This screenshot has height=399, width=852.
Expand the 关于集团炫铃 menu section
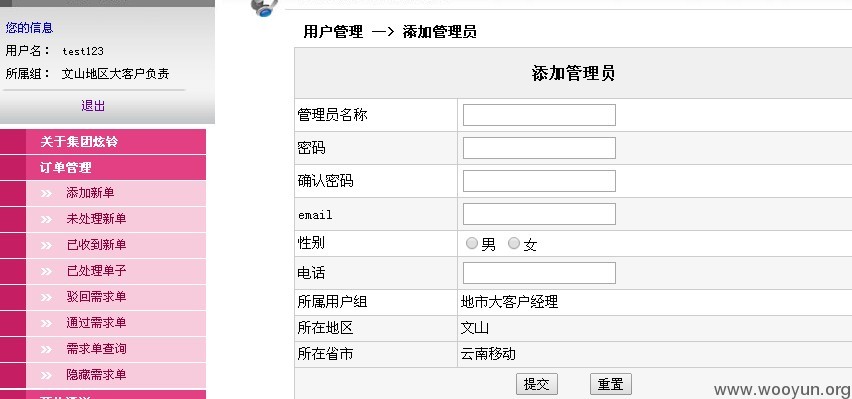79,142
